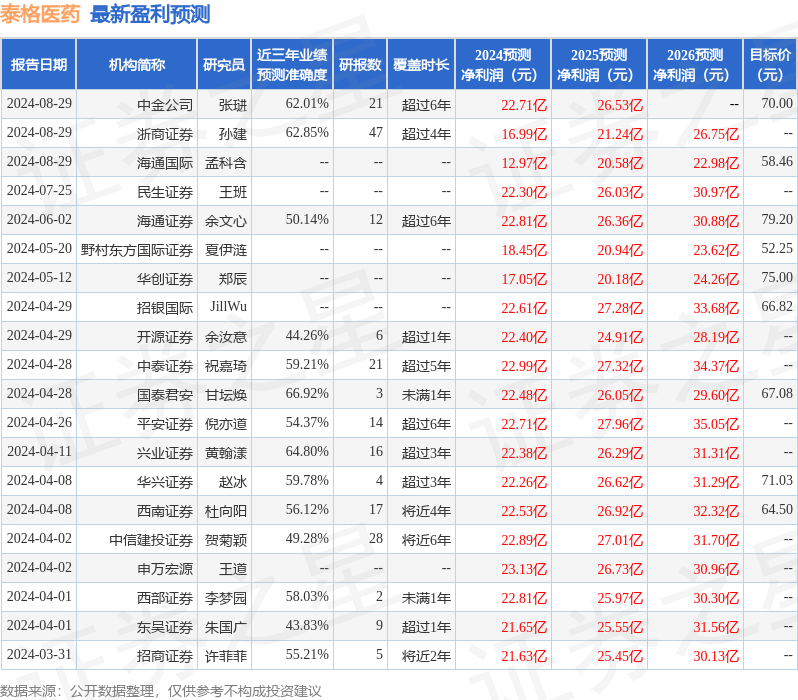Viewport: 798px width, 700px height.
Task: Click the 报告日期 column header
Action: (x=39, y=65)
